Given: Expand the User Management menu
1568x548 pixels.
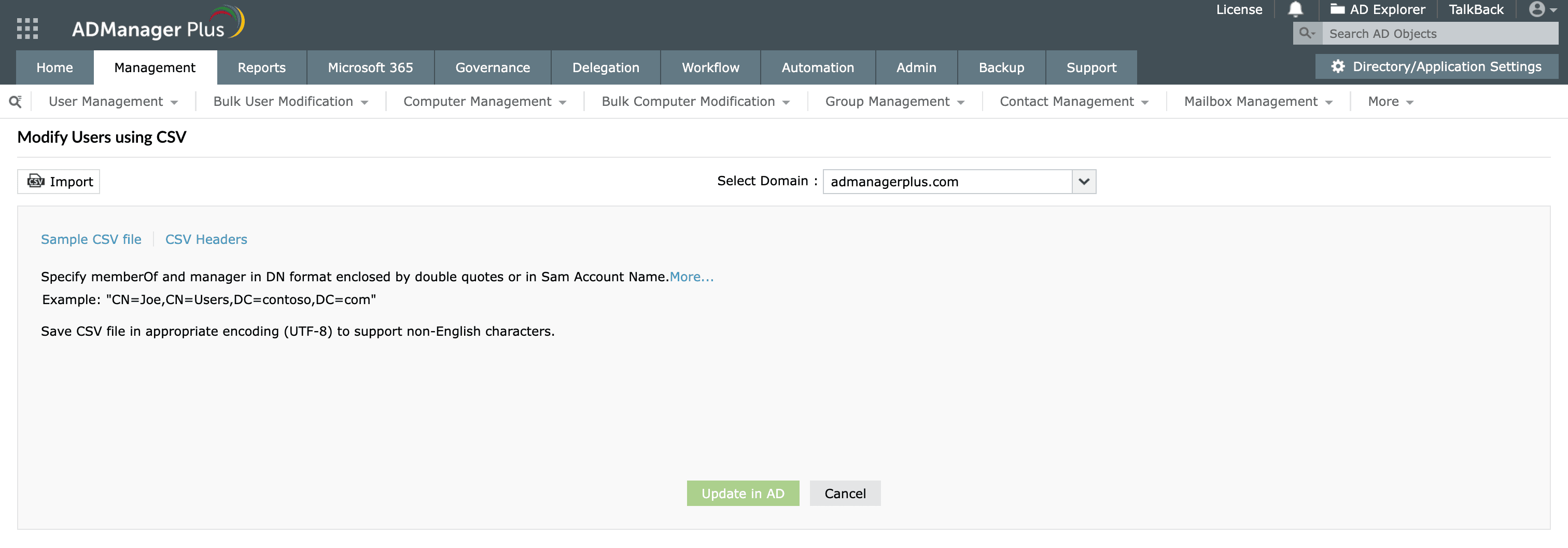Looking at the screenshot, I should coord(113,102).
